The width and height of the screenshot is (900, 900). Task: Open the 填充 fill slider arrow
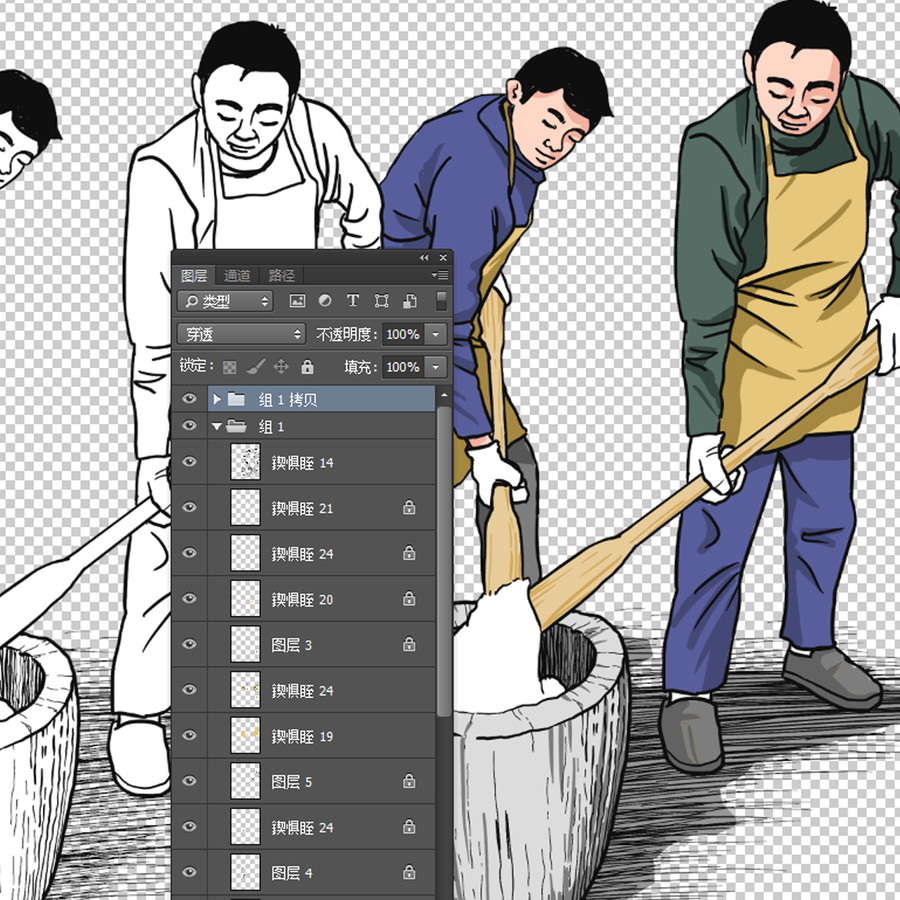pyautogui.click(x=436, y=367)
